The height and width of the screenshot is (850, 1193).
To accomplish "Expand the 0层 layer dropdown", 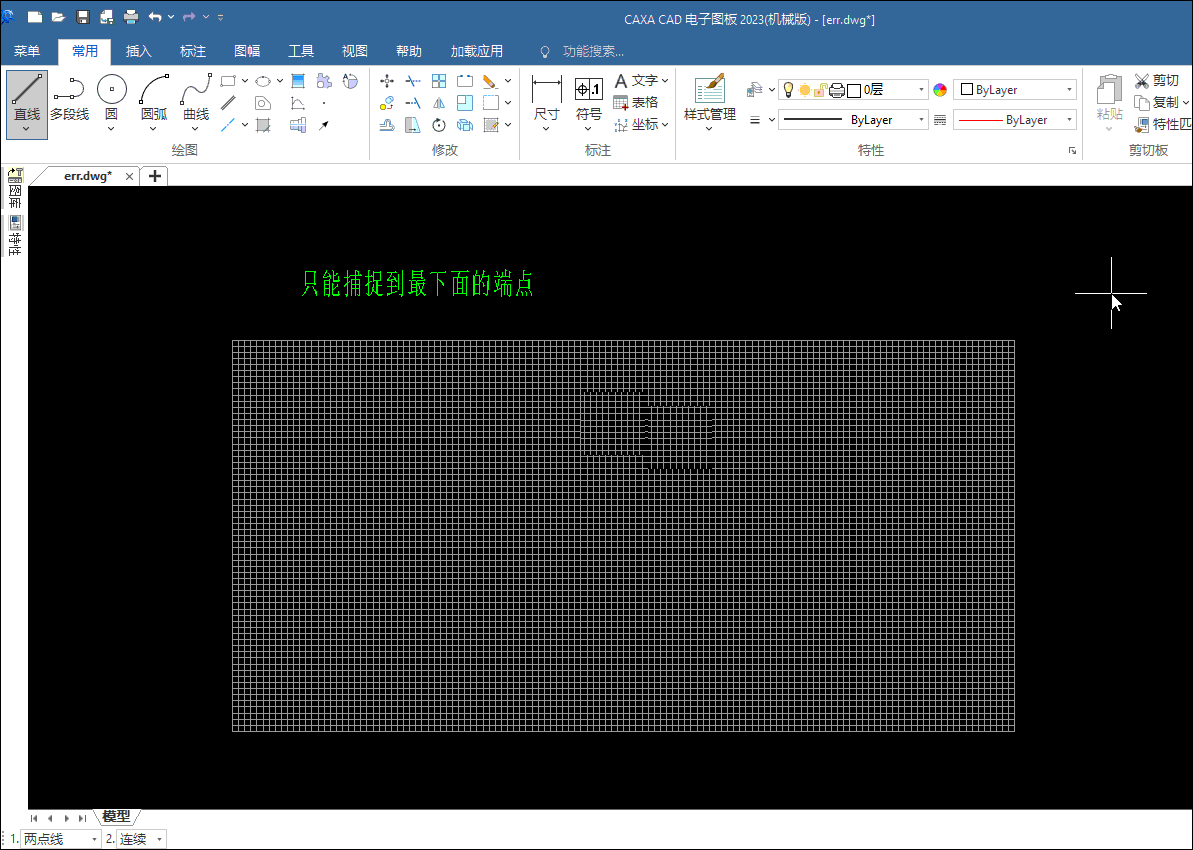I will tap(921, 90).
